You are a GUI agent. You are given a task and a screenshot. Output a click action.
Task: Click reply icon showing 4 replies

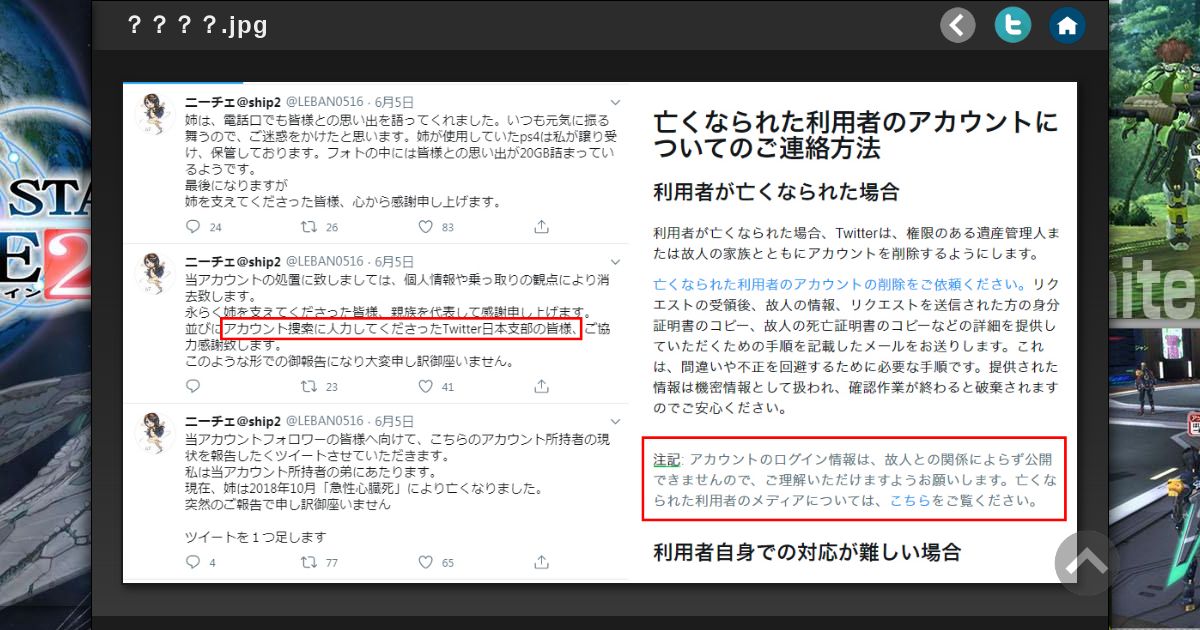tap(192, 562)
